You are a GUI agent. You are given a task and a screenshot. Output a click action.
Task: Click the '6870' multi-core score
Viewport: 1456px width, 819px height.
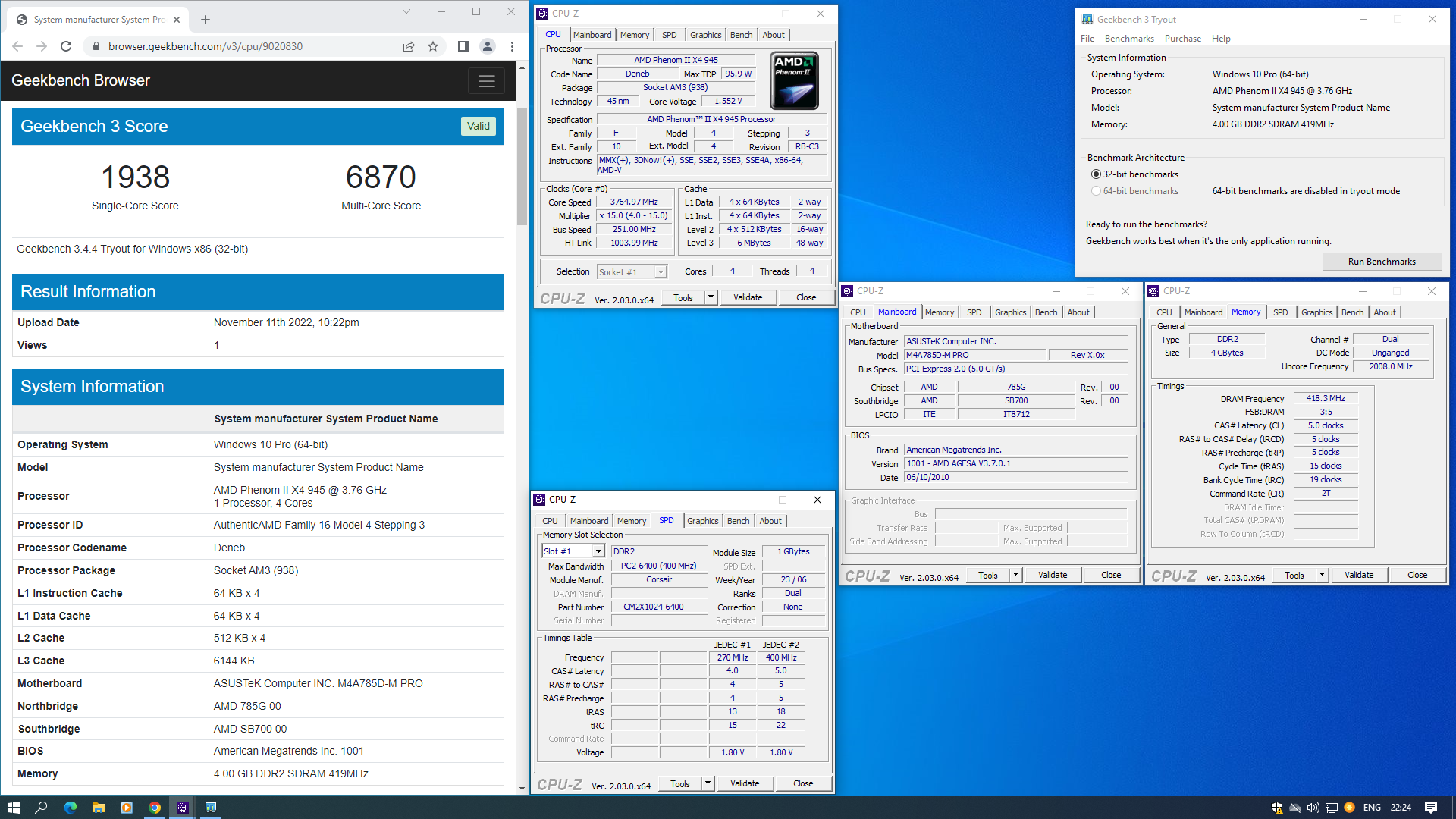381,177
